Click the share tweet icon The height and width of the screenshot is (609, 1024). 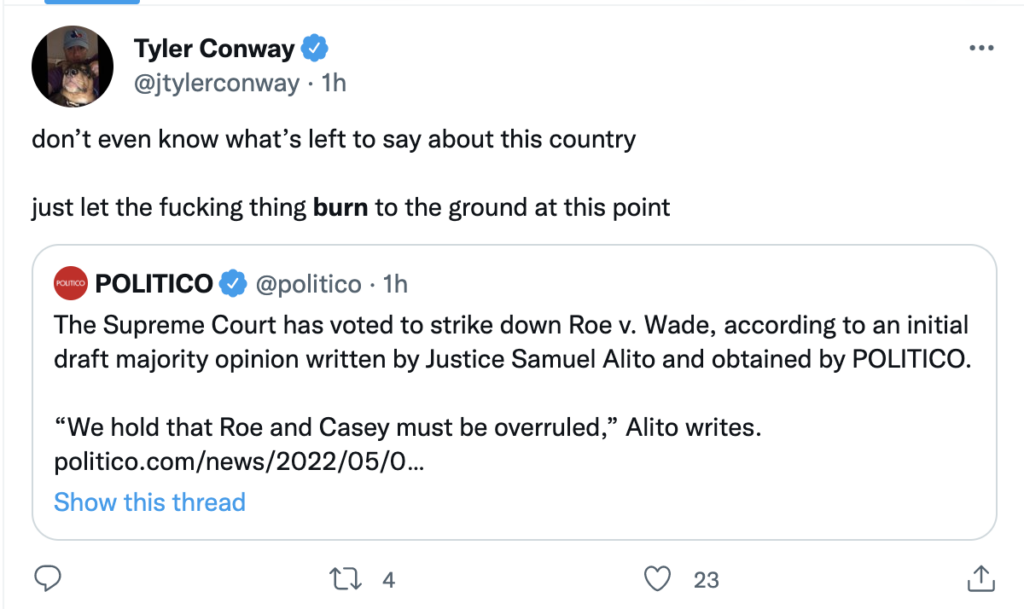tap(981, 578)
